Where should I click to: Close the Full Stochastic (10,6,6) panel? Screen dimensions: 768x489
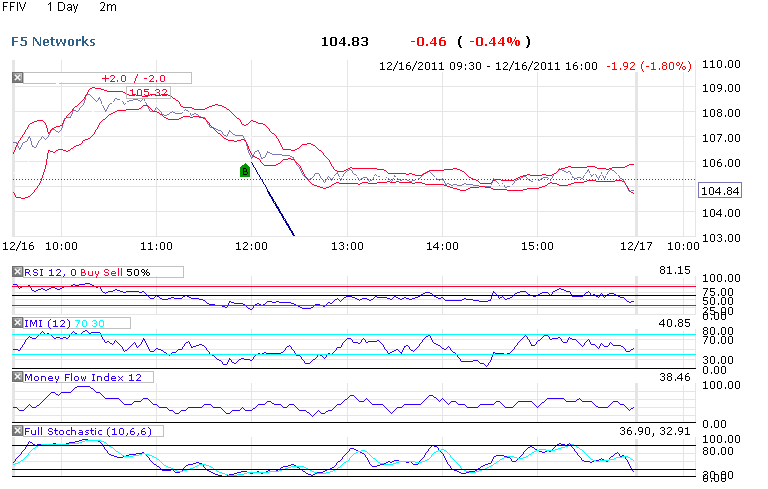pyautogui.click(x=18, y=430)
